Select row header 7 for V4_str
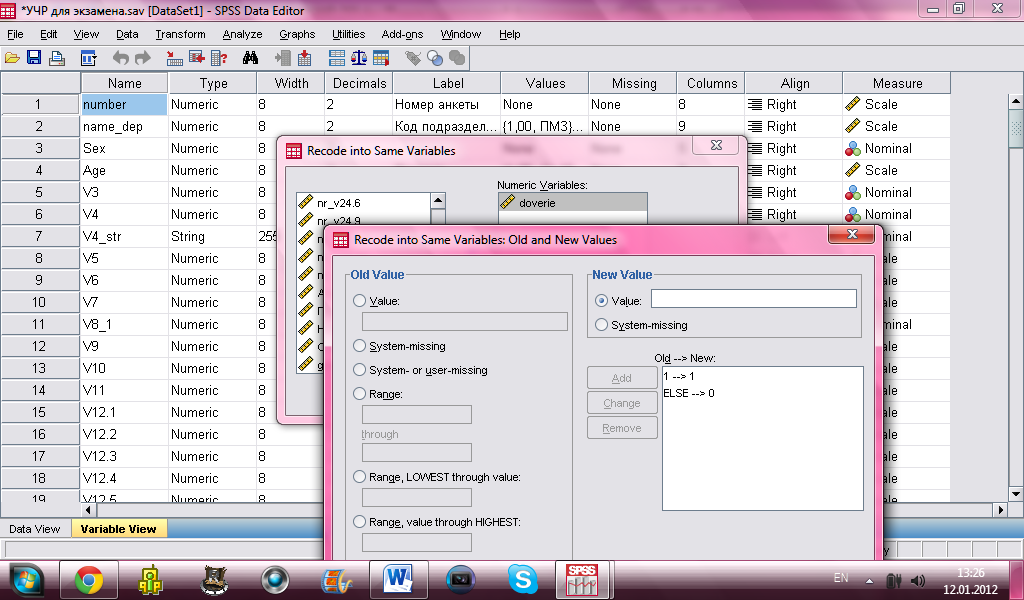Image resolution: width=1024 pixels, height=600 pixels. tap(40, 236)
